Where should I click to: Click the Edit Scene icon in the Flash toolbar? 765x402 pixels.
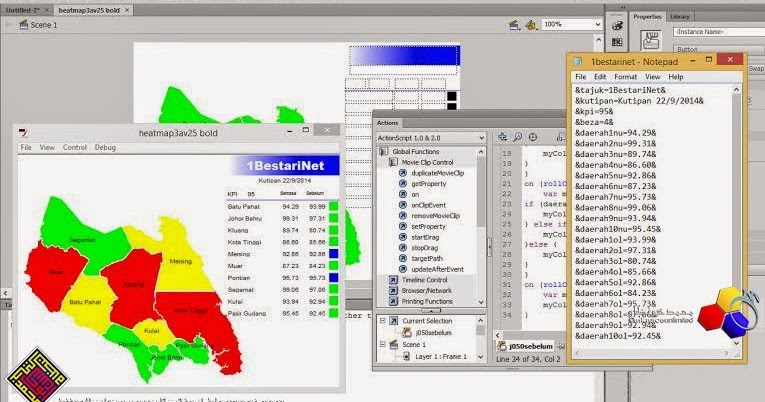click(x=513, y=24)
